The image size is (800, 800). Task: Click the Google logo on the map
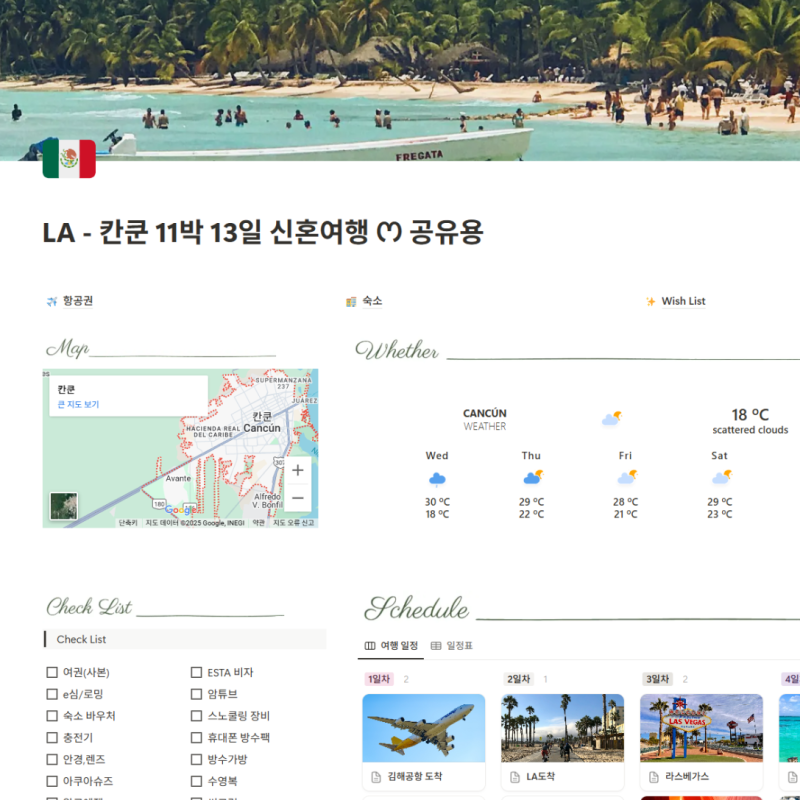click(181, 510)
